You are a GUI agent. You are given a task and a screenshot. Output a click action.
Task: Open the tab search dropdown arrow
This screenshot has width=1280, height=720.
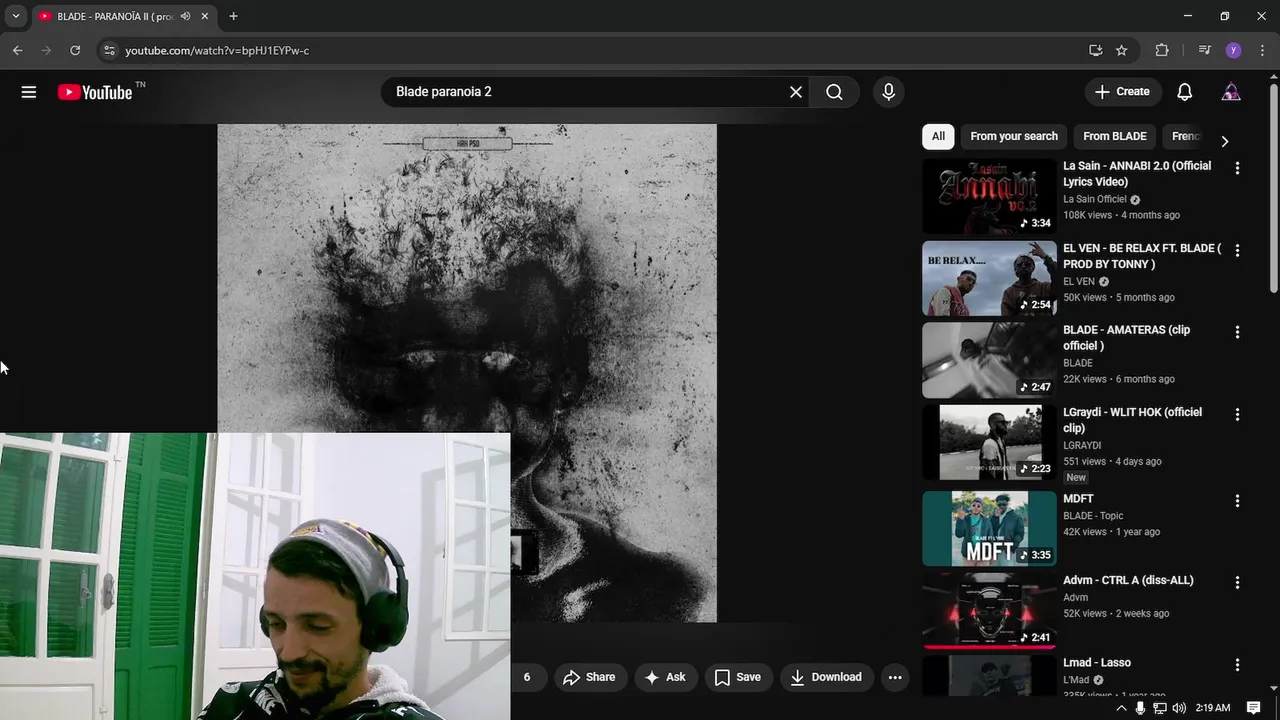coord(15,16)
